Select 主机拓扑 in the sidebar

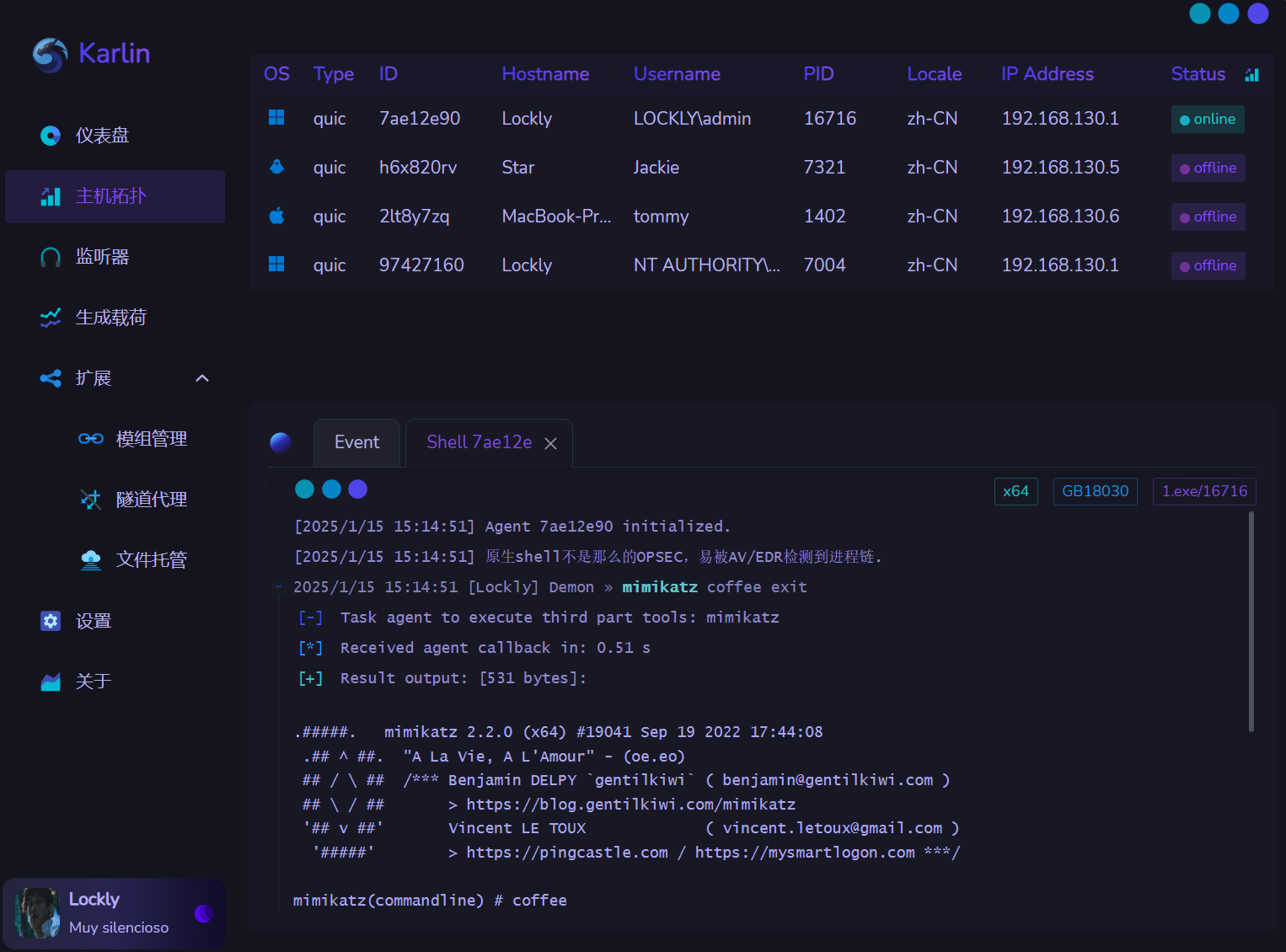tap(115, 196)
